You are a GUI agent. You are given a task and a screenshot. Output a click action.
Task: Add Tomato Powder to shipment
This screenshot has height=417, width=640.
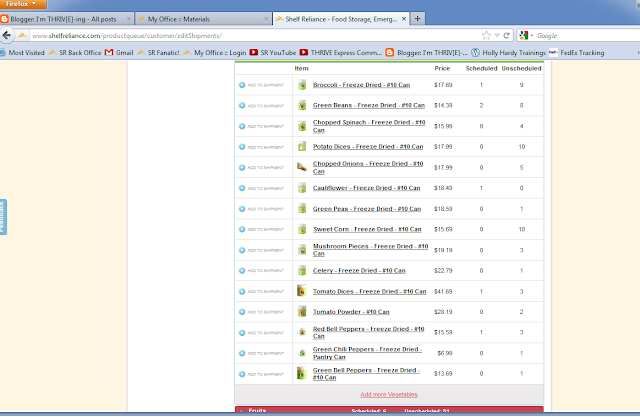click(x=261, y=312)
